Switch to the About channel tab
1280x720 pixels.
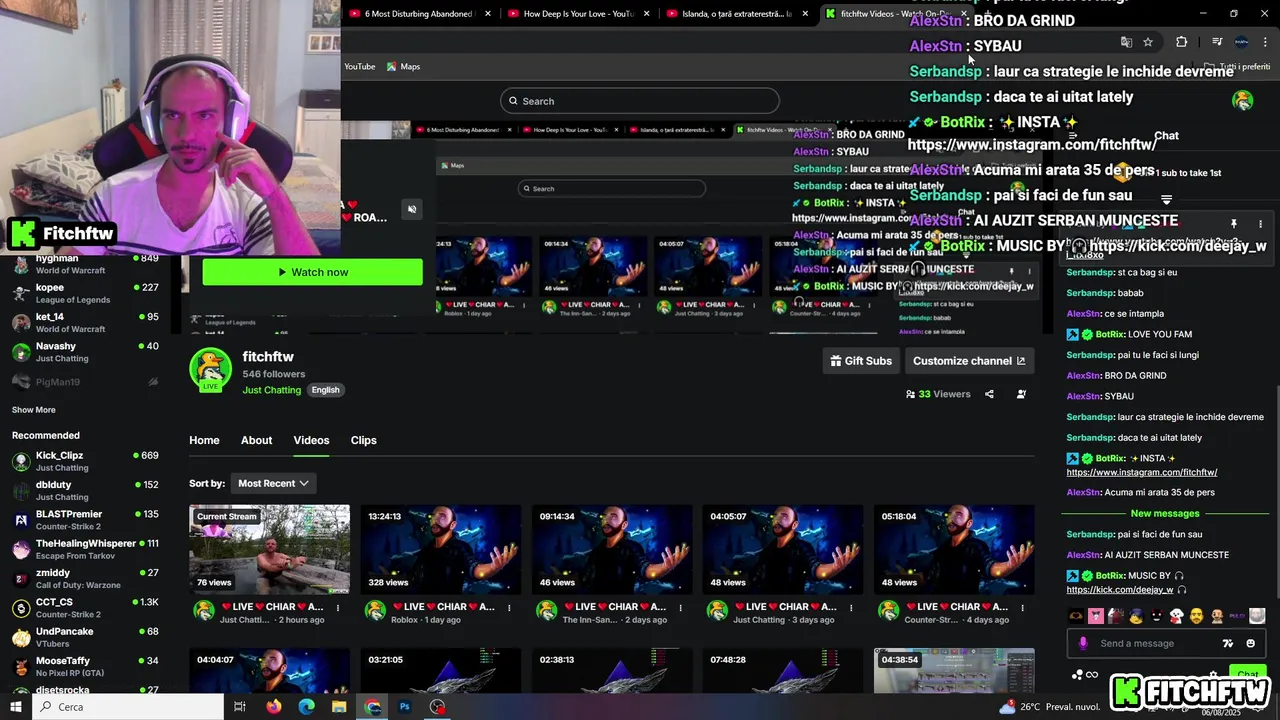256,440
